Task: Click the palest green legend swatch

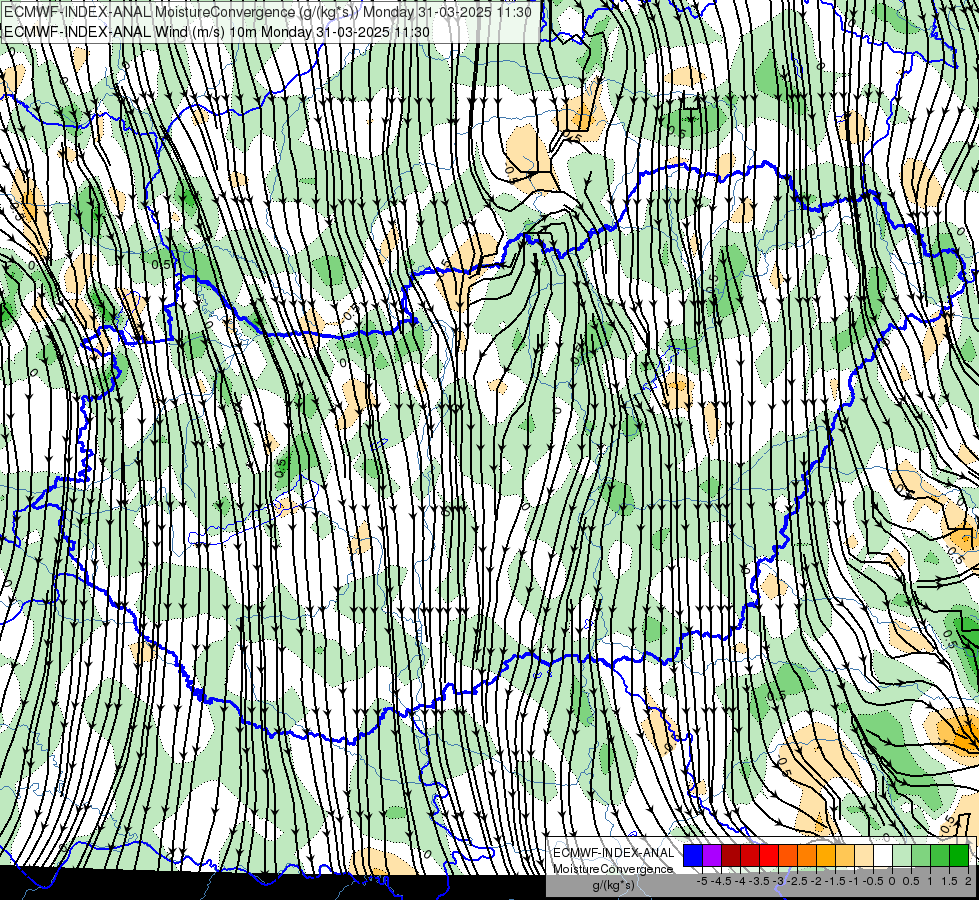Action: pos(902,855)
